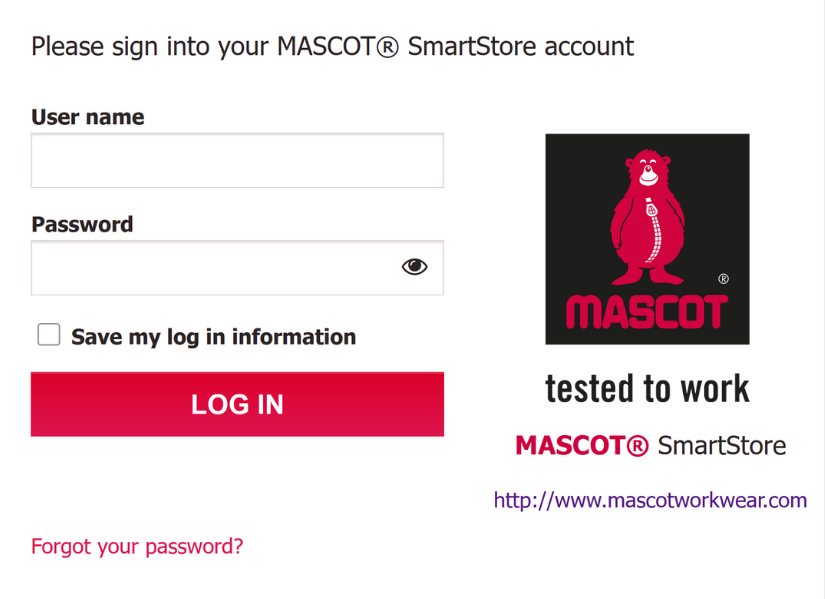Click the registered trademark symbol in logo
The image size is (825, 599).
click(x=723, y=279)
